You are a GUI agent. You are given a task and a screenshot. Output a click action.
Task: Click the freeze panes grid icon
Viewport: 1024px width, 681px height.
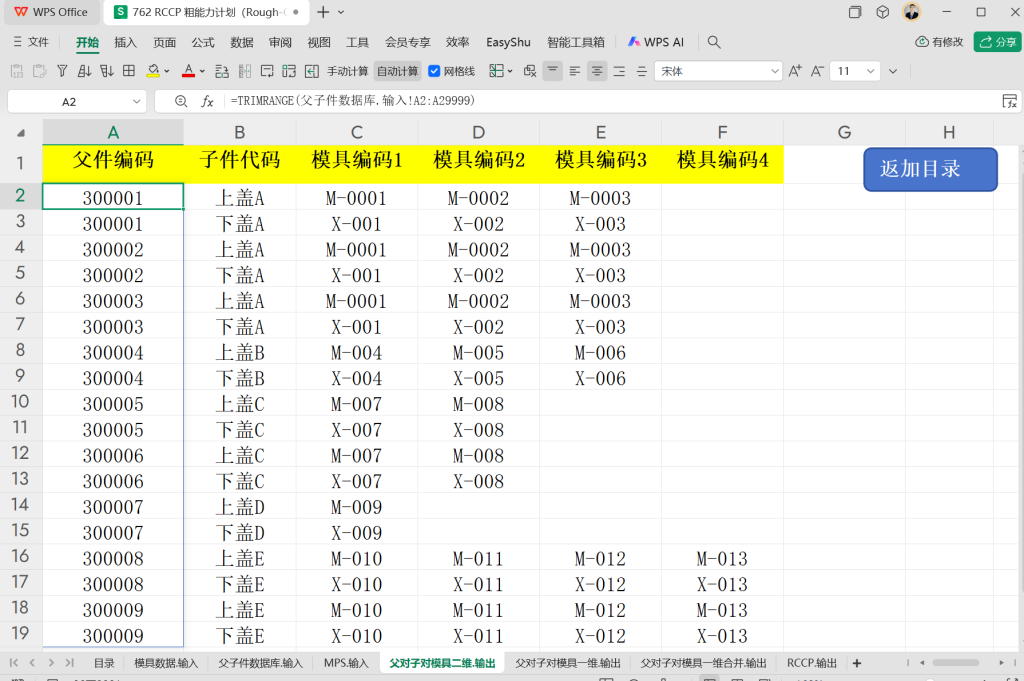129,71
